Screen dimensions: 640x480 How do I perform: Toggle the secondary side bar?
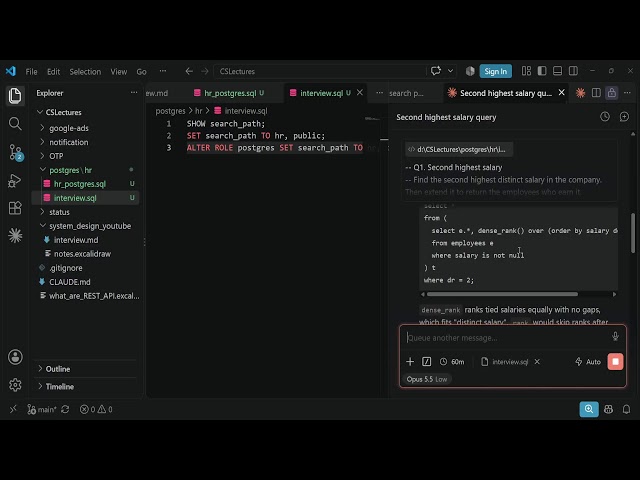[573, 71]
